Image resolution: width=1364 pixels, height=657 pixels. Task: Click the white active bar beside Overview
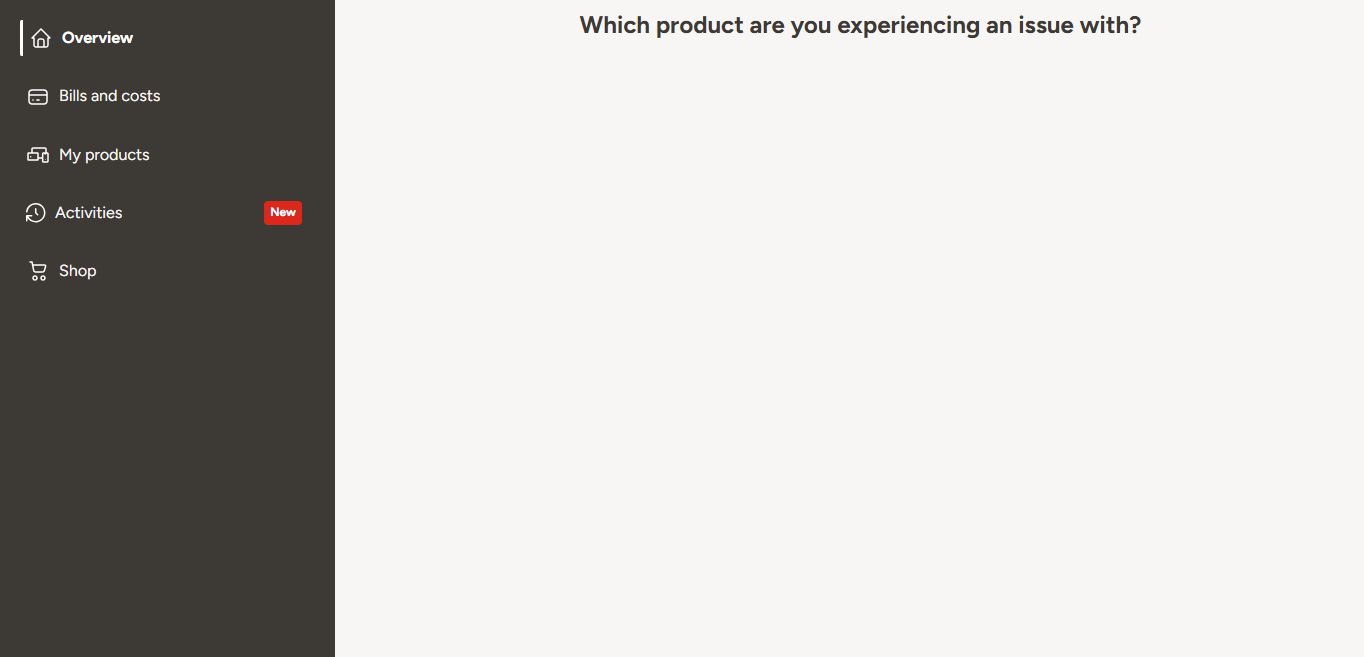21,38
